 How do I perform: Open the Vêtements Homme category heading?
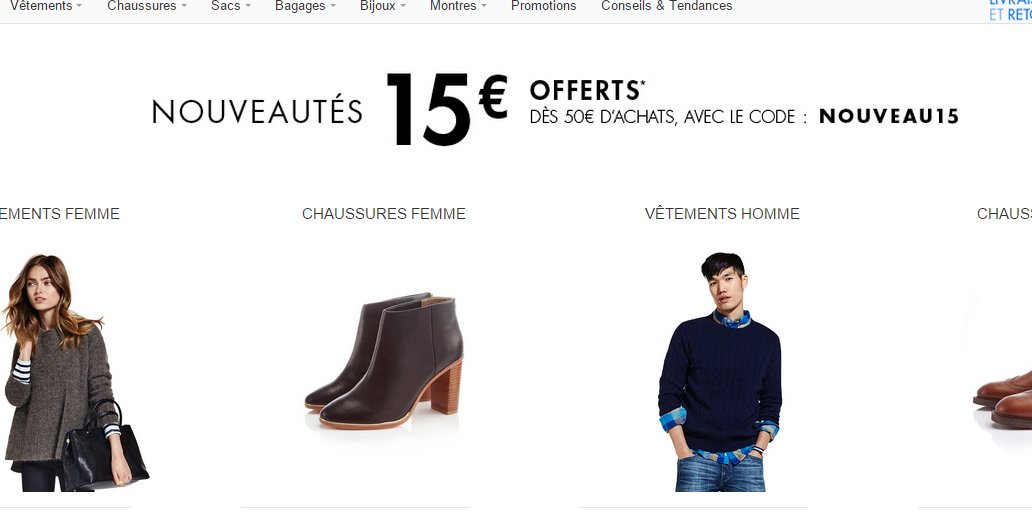point(722,213)
